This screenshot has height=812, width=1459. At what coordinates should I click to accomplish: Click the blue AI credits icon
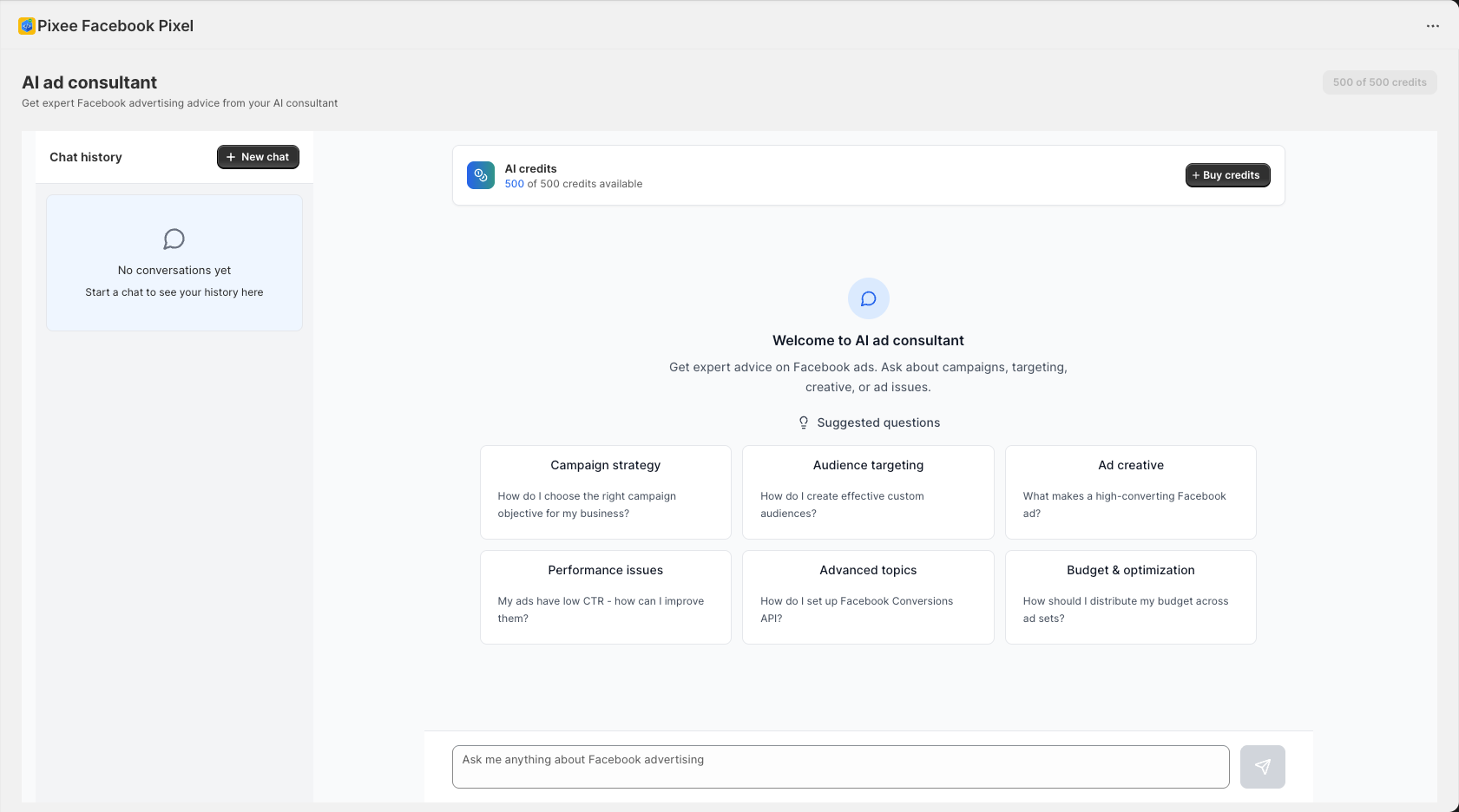[x=480, y=174]
